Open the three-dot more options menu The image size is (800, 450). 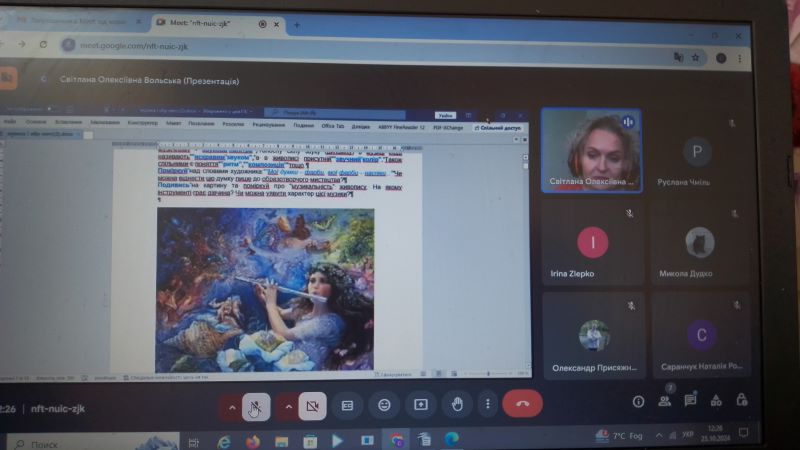(x=488, y=404)
